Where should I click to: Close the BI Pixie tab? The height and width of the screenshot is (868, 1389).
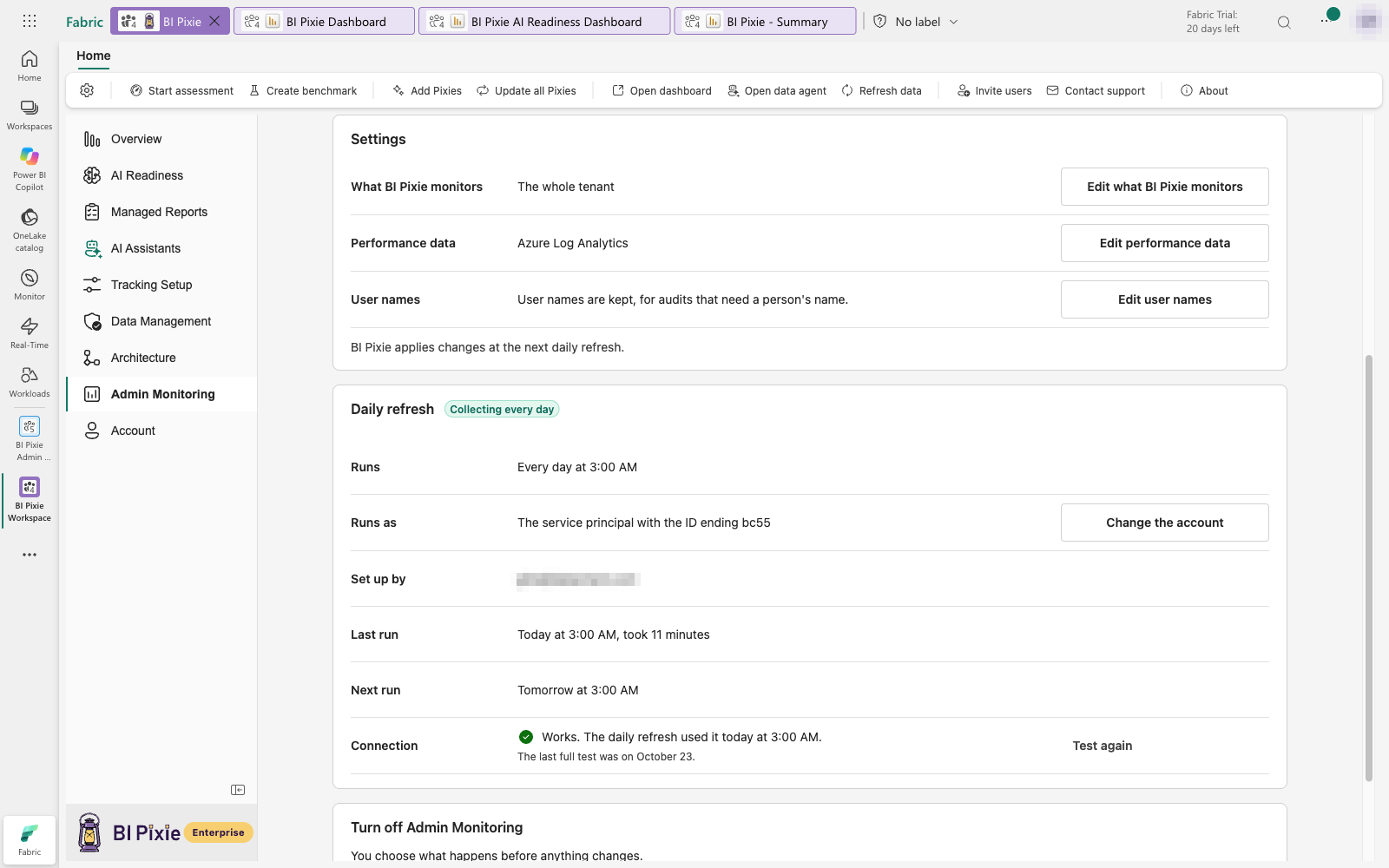pyautogui.click(x=214, y=22)
